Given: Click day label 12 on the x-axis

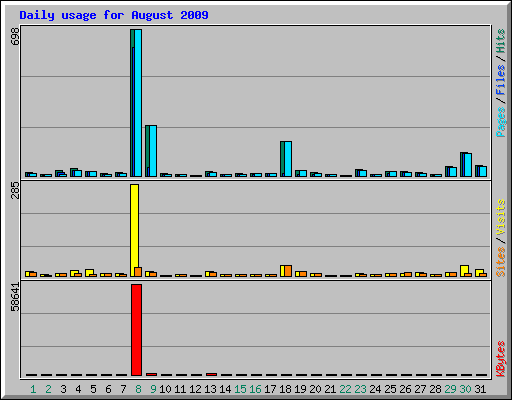Looking at the screenshot, I should [x=195, y=389].
